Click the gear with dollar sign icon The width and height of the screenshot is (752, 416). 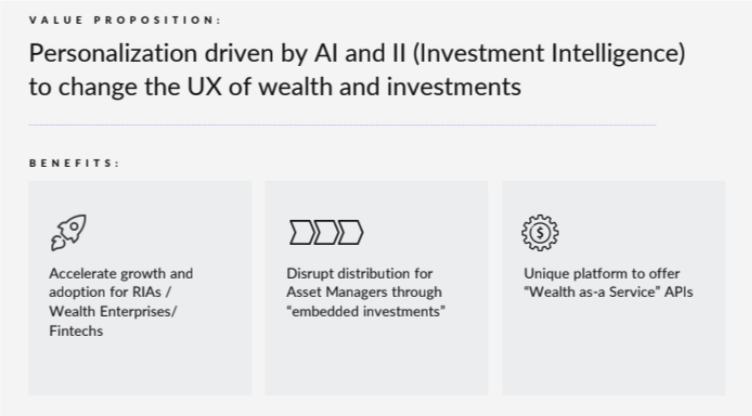tap(540, 232)
